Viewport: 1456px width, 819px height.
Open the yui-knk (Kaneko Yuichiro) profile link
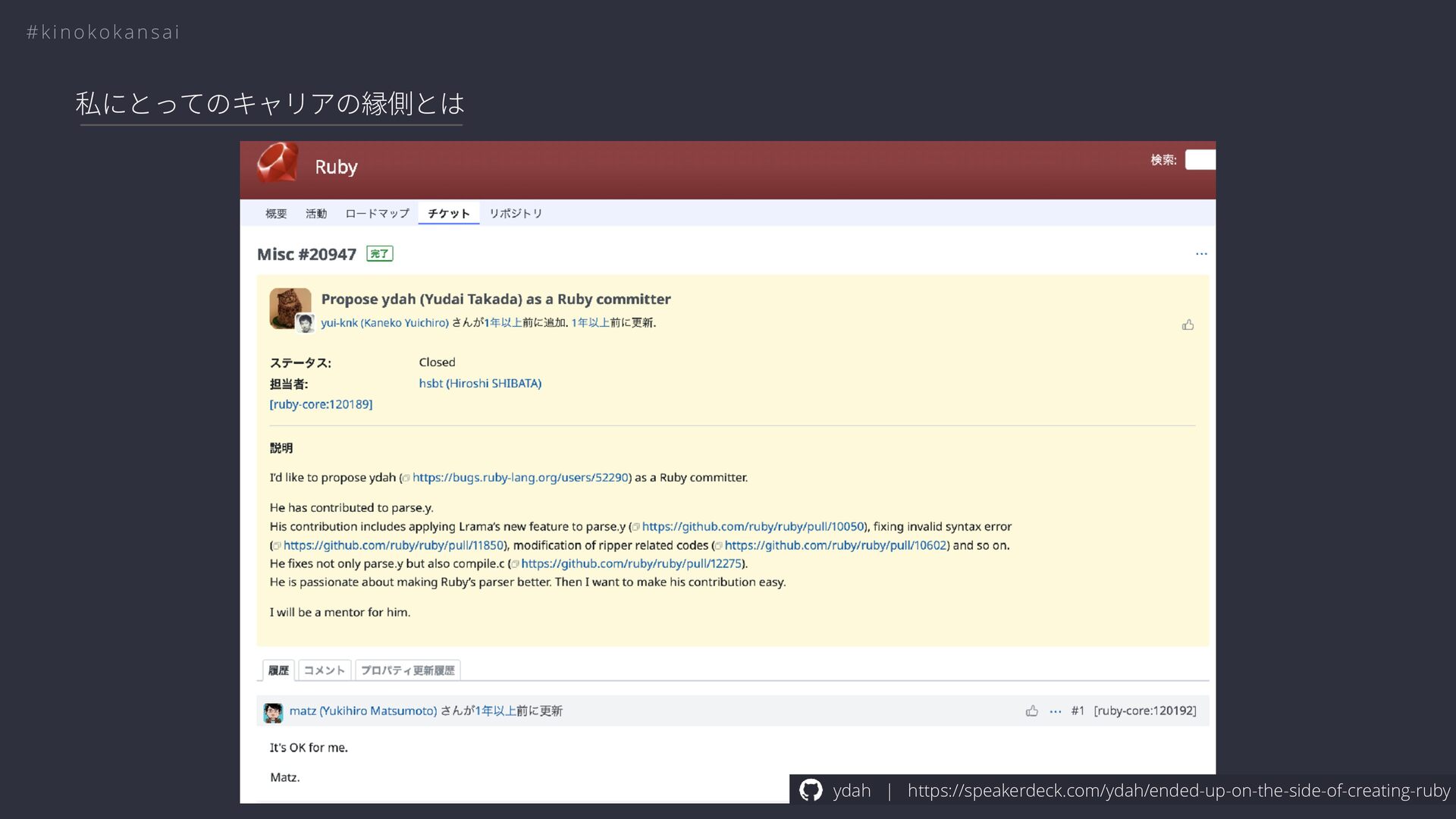[x=384, y=322]
